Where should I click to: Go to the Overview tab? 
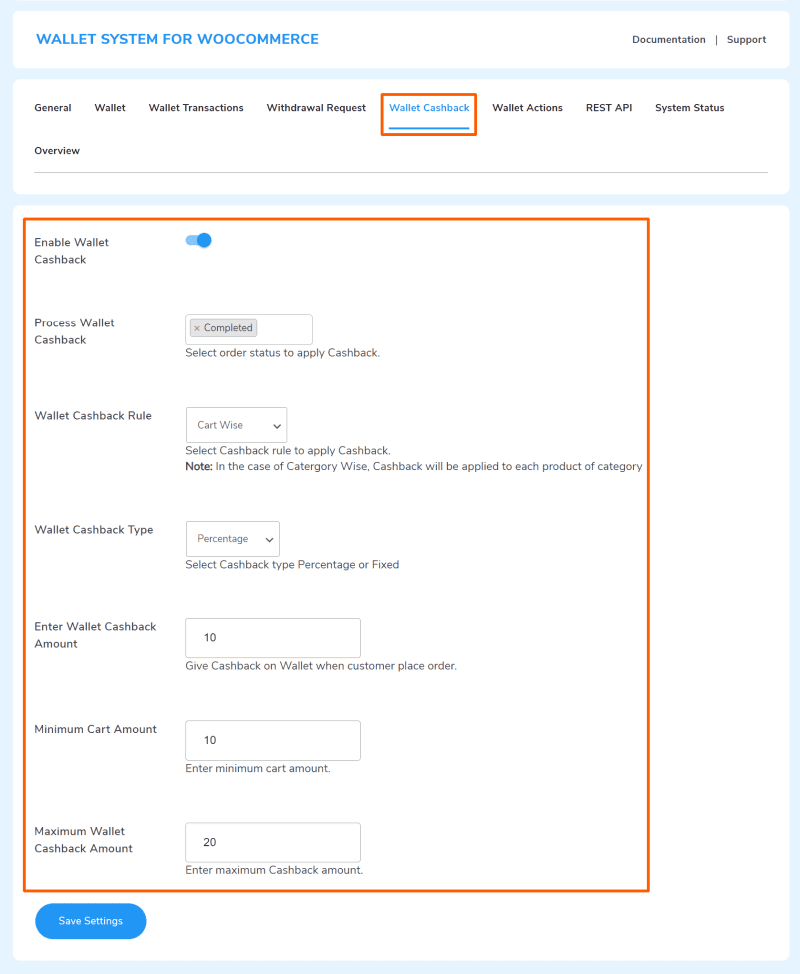[57, 150]
